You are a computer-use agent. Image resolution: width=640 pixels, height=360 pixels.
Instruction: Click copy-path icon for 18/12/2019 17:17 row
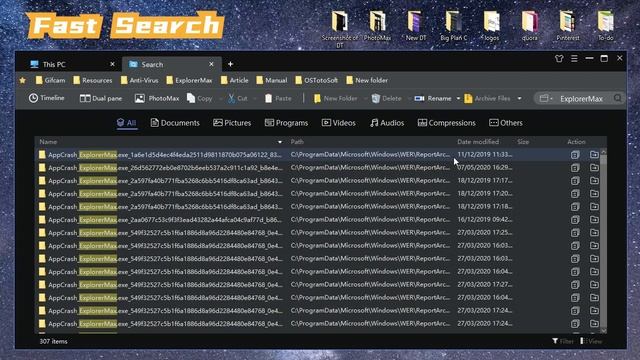pos(575,181)
